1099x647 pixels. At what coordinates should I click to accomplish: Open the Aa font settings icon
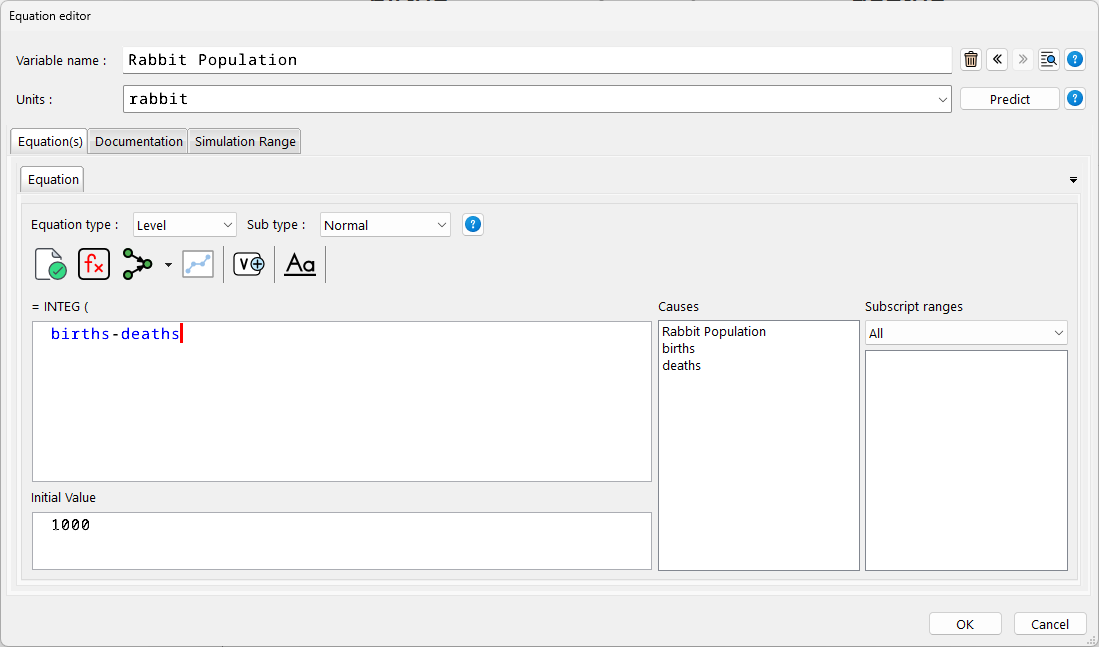click(x=300, y=264)
